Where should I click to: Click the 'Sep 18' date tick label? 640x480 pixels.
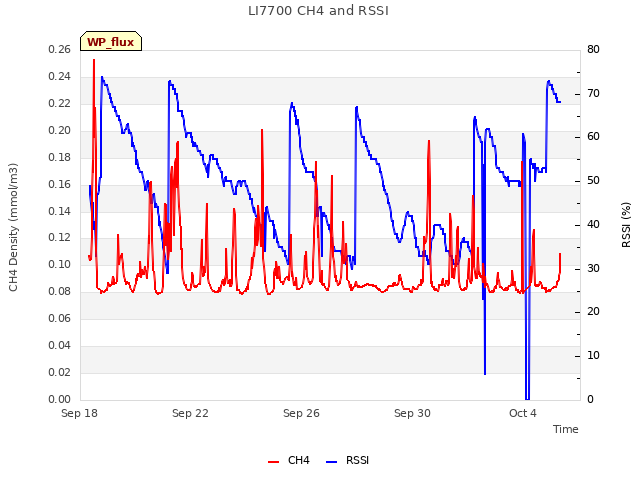(79, 413)
